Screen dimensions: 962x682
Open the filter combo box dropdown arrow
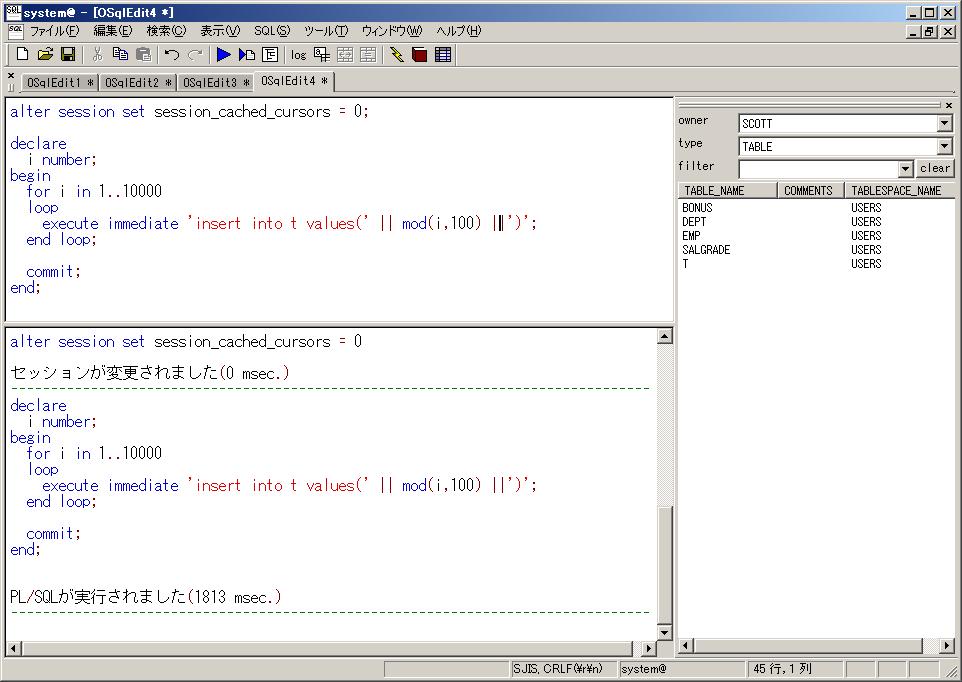pyautogui.click(x=905, y=169)
